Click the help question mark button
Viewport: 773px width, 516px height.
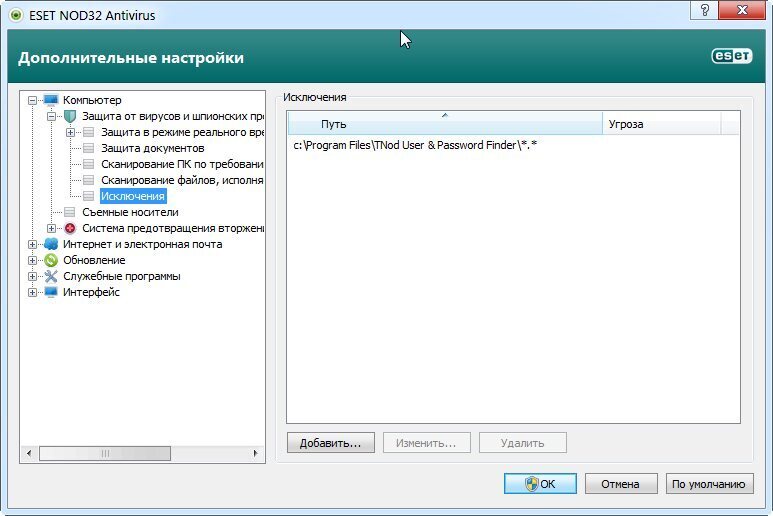point(705,10)
